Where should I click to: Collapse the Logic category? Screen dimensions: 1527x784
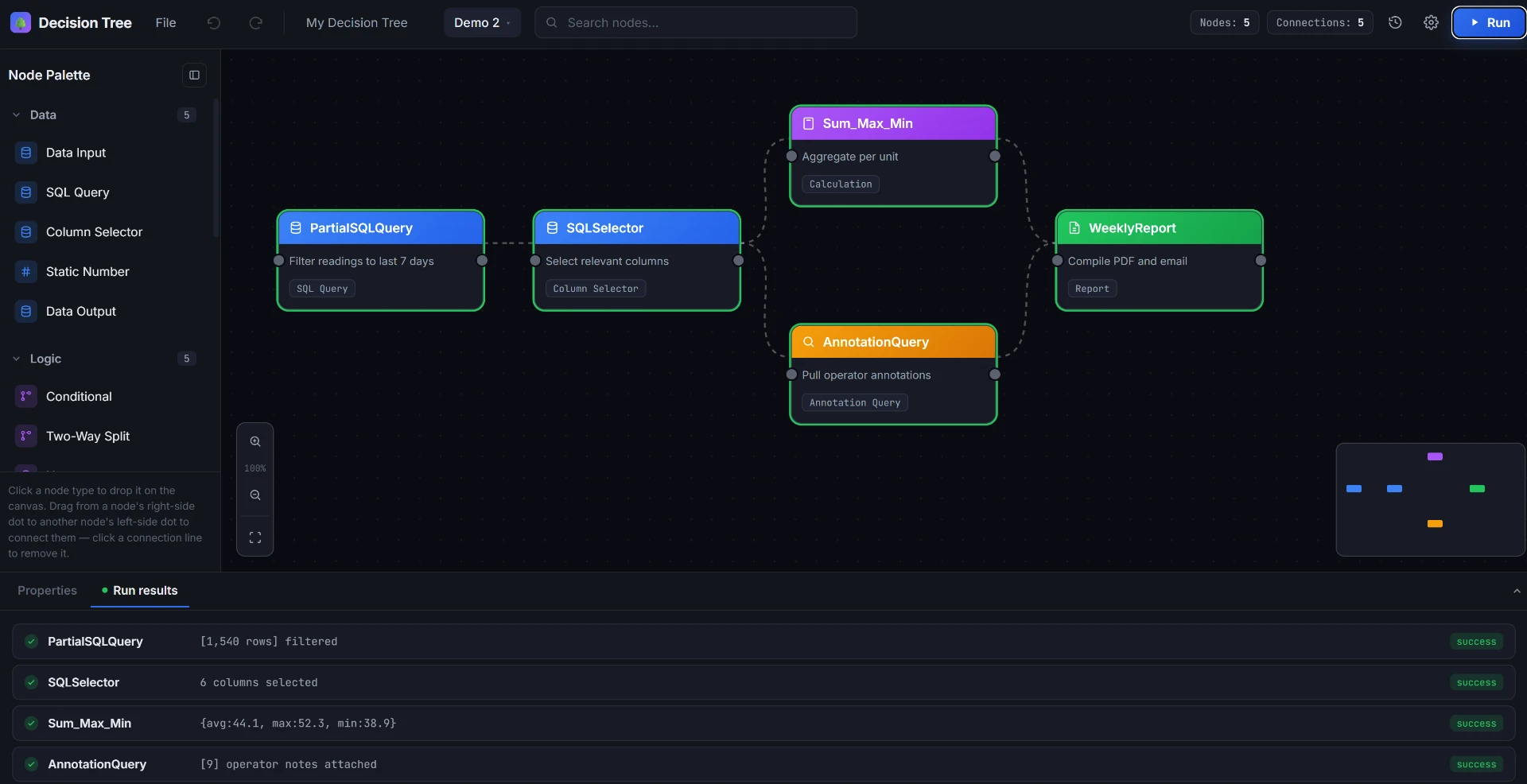click(x=16, y=359)
